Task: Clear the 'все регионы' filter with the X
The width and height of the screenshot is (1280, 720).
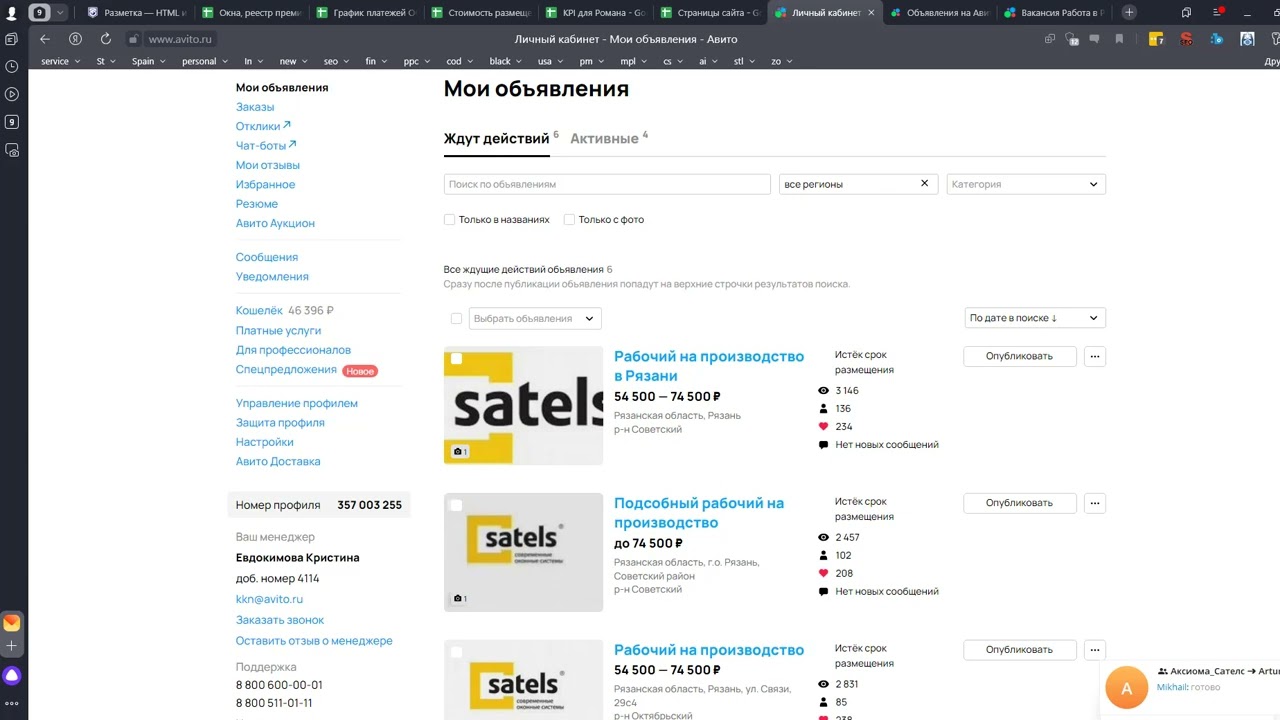Action: pyautogui.click(x=924, y=184)
